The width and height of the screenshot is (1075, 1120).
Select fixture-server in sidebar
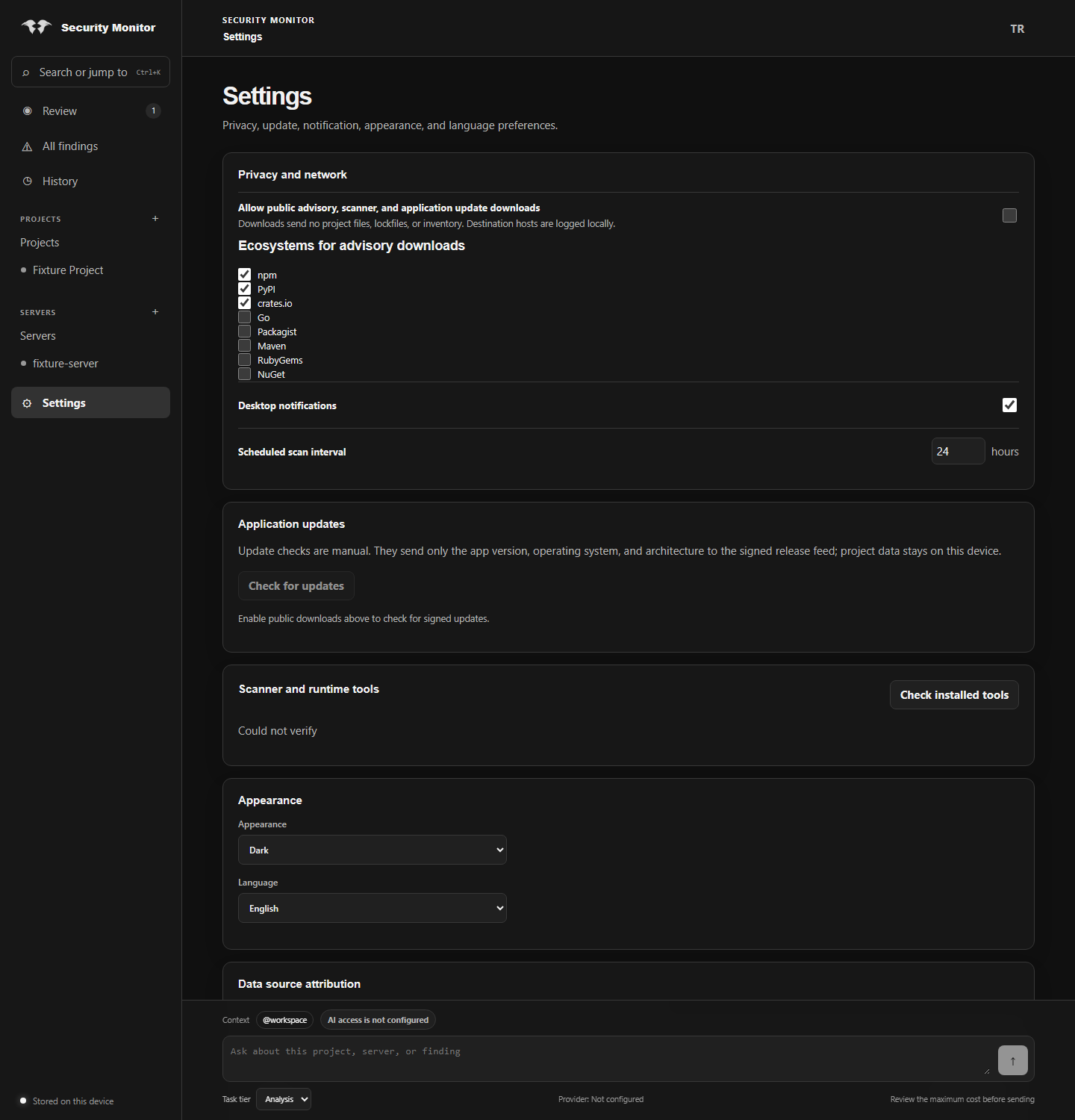click(x=66, y=364)
